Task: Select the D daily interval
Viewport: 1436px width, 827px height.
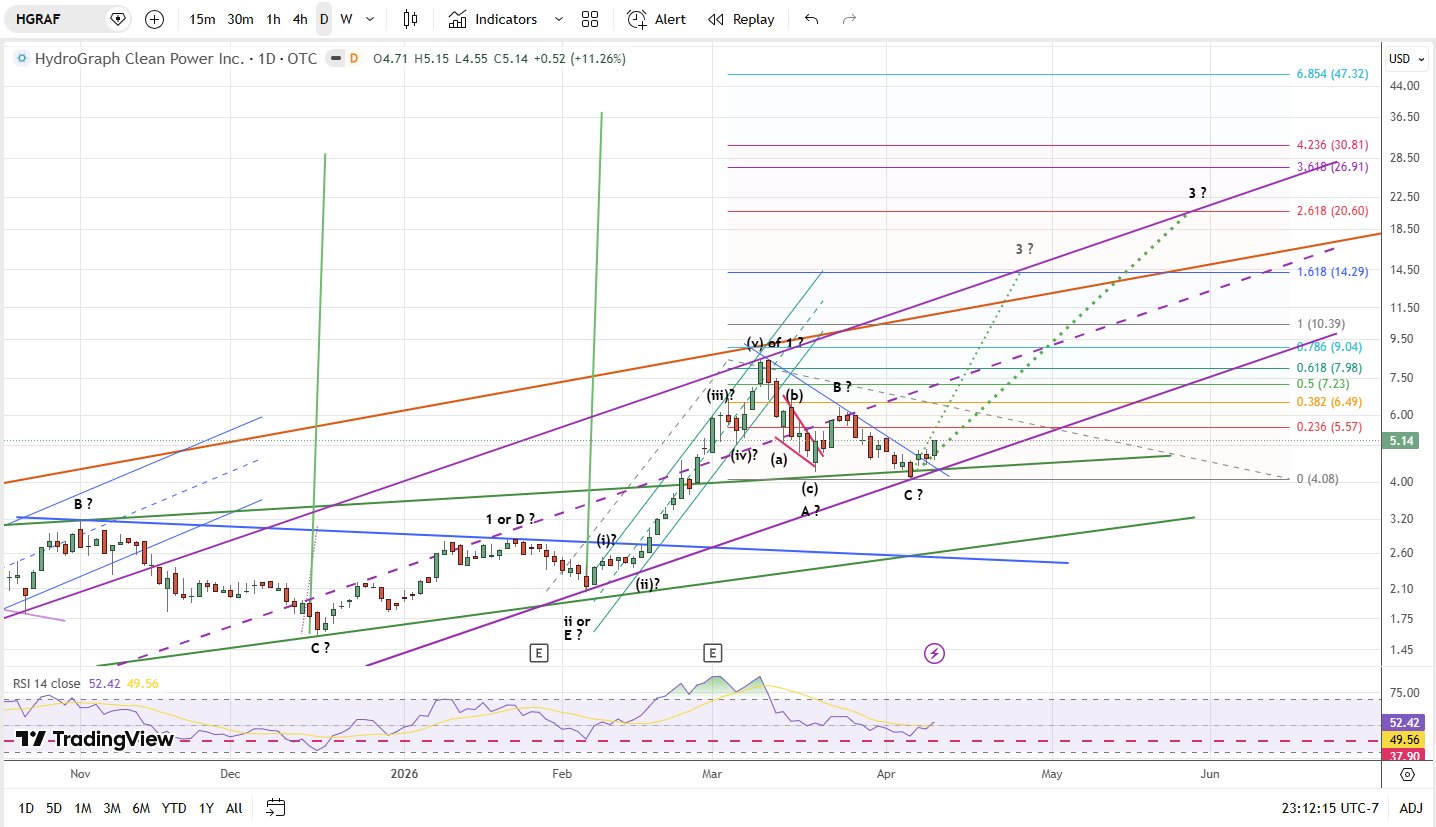Action: point(324,19)
